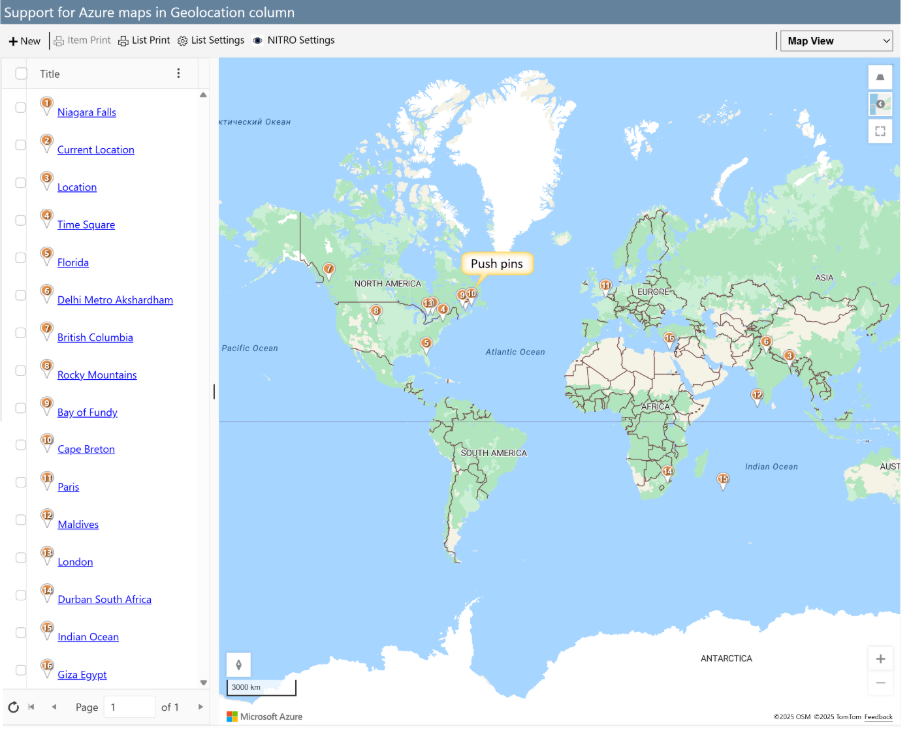Click the map pitch control button
Screen dimensions: 903x742
click(880, 78)
